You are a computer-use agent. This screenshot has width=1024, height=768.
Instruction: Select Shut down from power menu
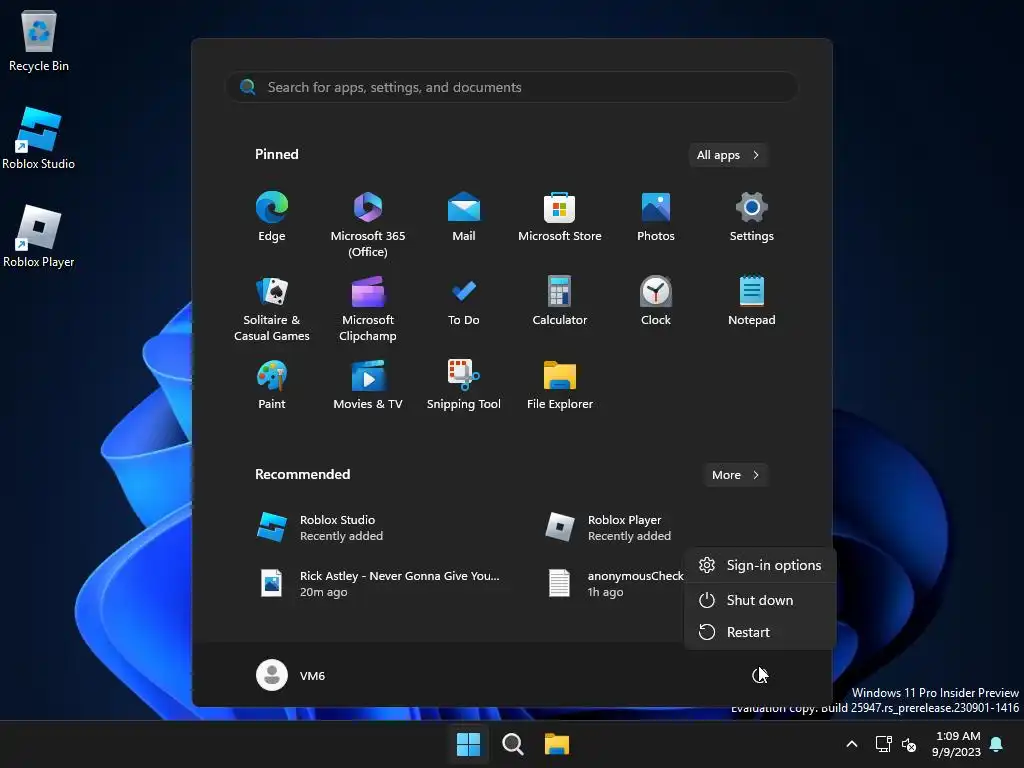(x=760, y=600)
